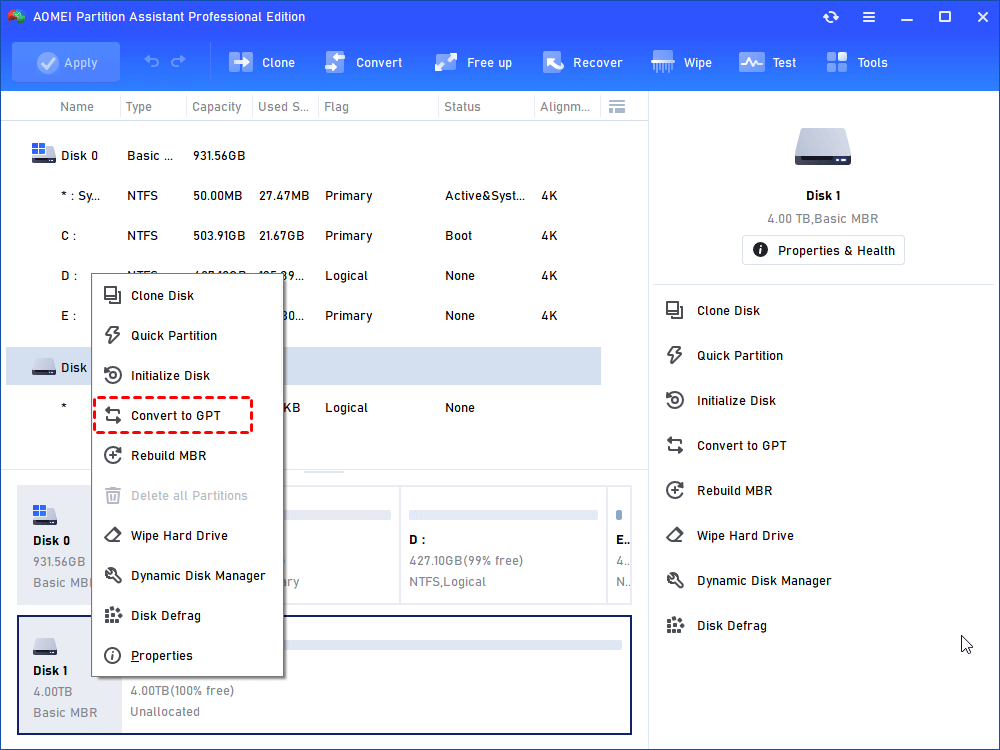Click Properties & Health button
Image resolution: width=1000 pixels, height=750 pixels.
[x=823, y=251]
